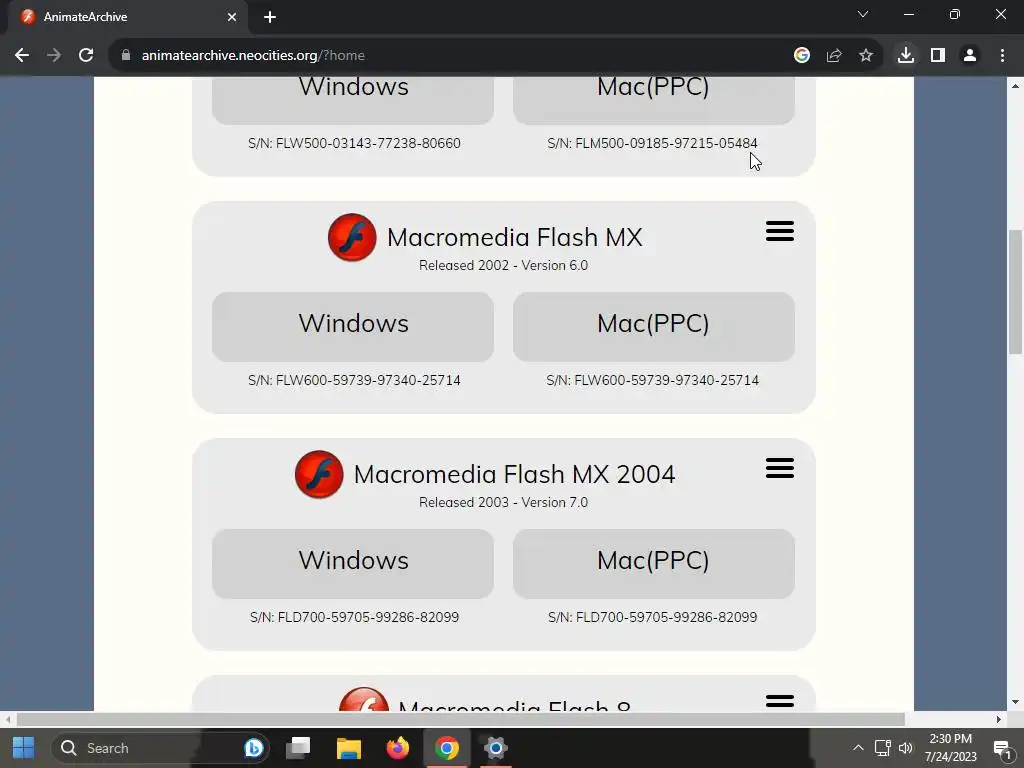
Task: Click the taskbar Search box
Action: [160, 748]
